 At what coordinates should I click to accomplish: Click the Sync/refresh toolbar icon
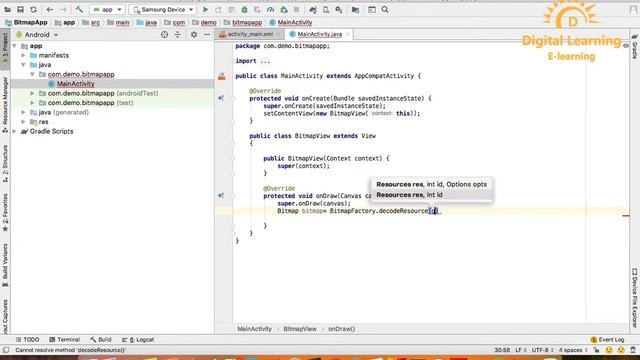pos(33,9)
